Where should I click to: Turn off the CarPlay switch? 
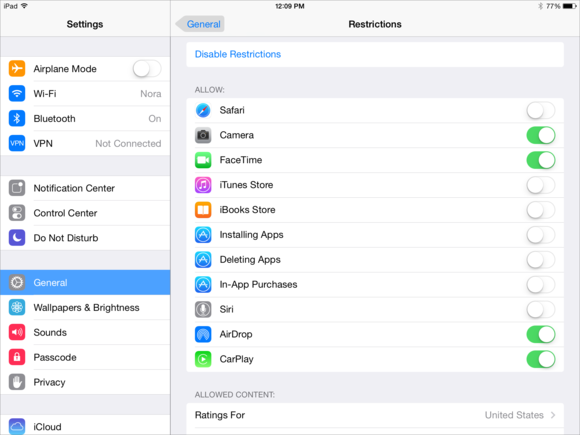(x=541, y=359)
